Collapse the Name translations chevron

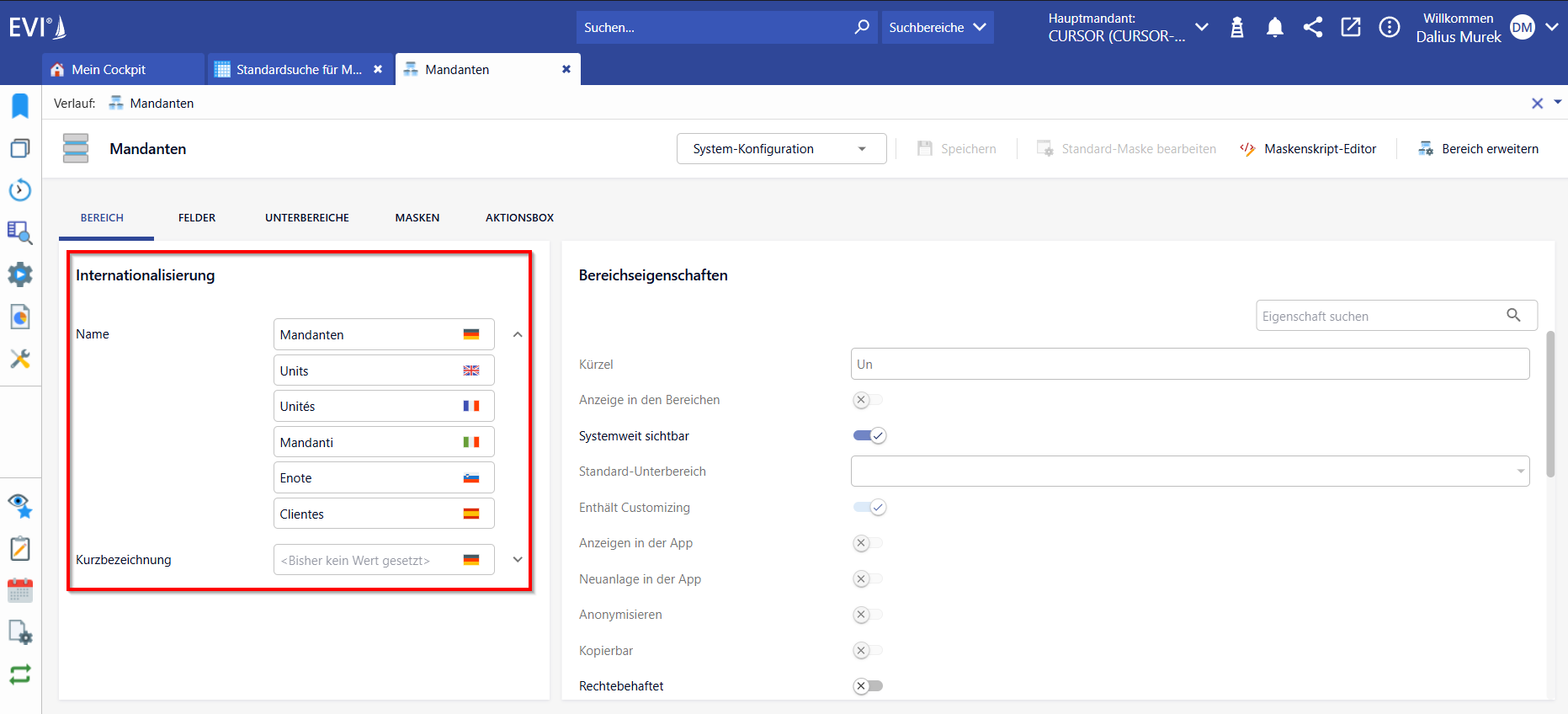click(518, 334)
